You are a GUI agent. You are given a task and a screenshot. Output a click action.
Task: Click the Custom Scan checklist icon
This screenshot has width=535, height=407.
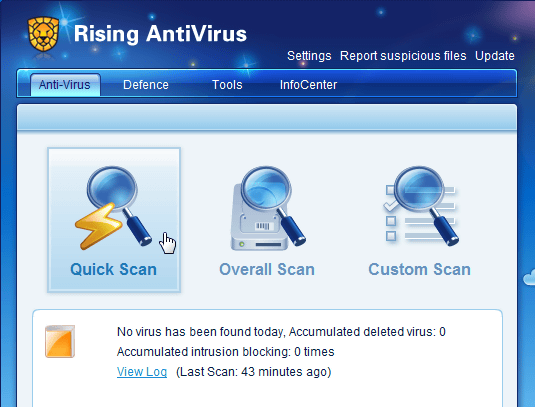coord(421,206)
